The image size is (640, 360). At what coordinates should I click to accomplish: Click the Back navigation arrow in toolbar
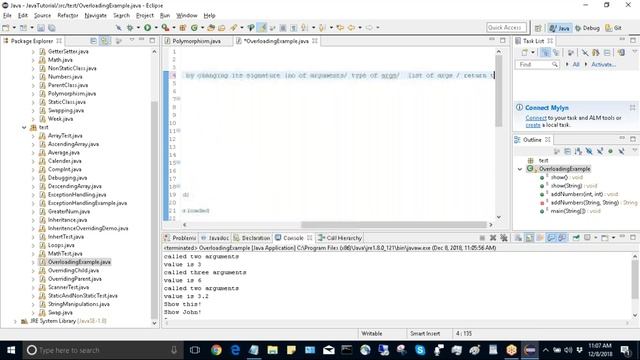[351, 27]
